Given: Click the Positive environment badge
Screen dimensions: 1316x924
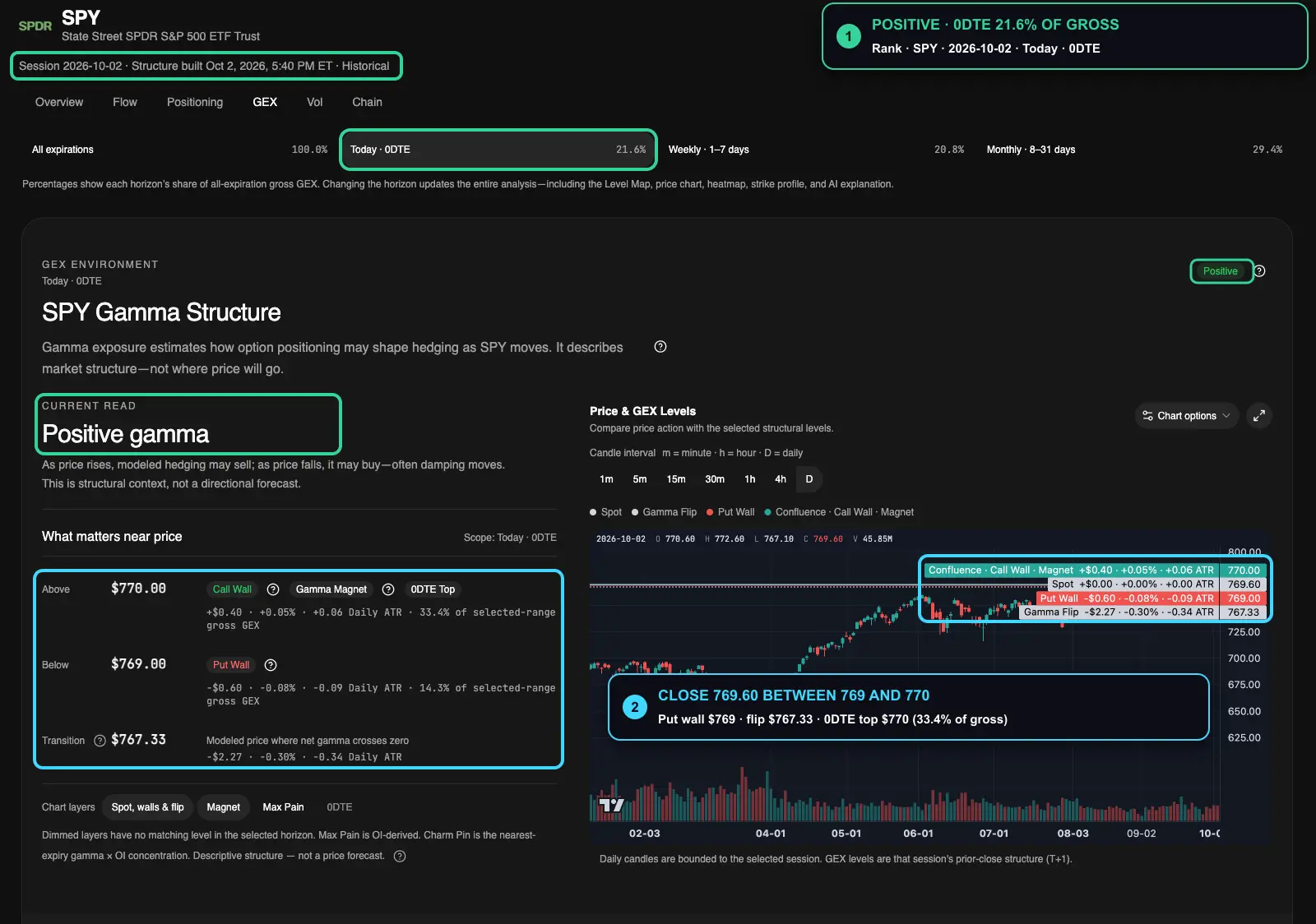Looking at the screenshot, I should pyautogui.click(x=1221, y=271).
